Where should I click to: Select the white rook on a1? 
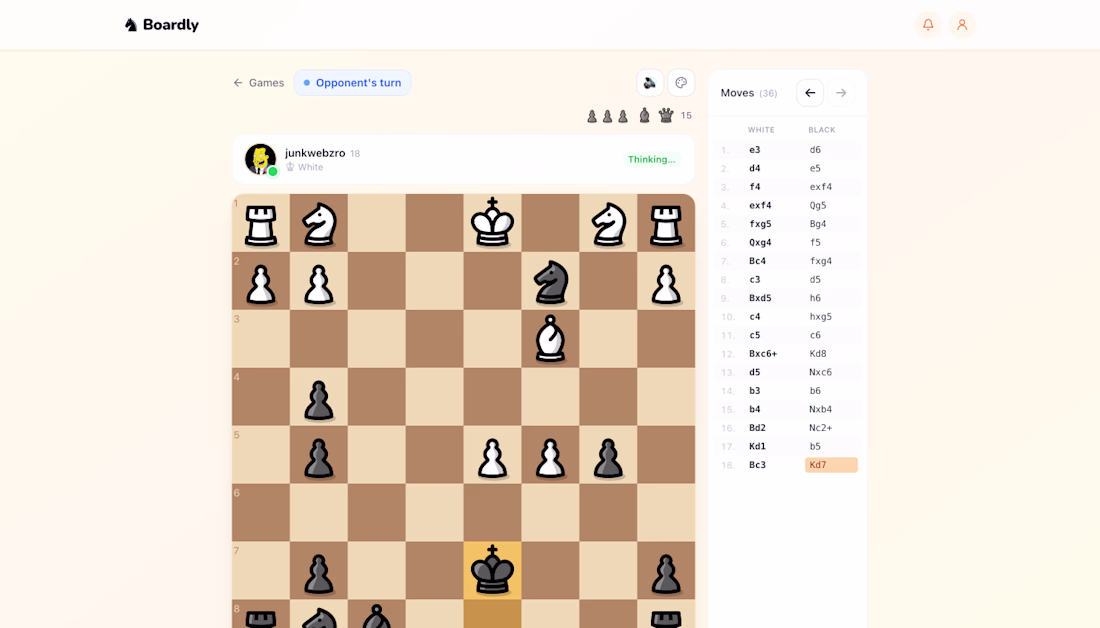[666, 222]
